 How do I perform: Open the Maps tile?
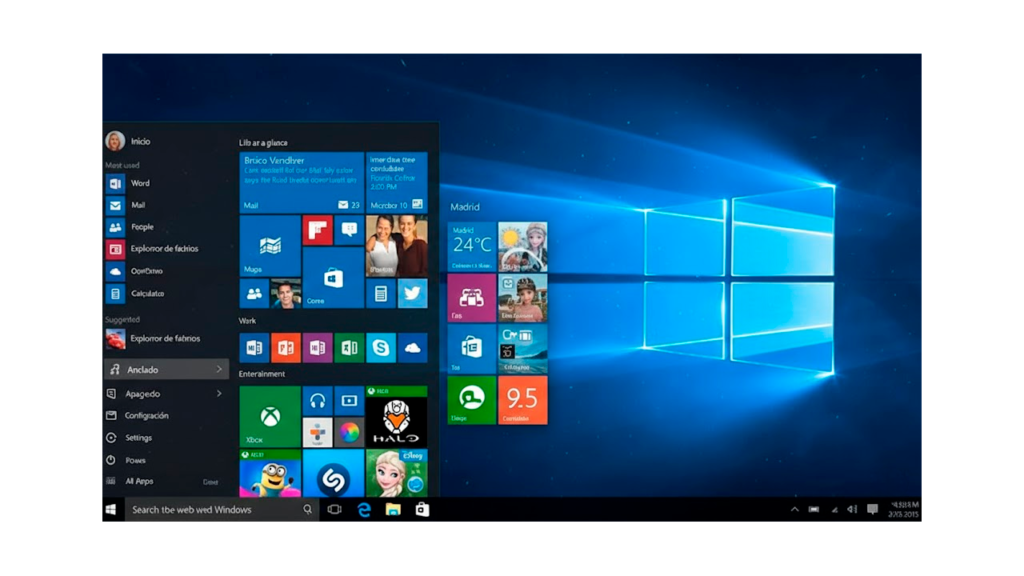coord(268,244)
